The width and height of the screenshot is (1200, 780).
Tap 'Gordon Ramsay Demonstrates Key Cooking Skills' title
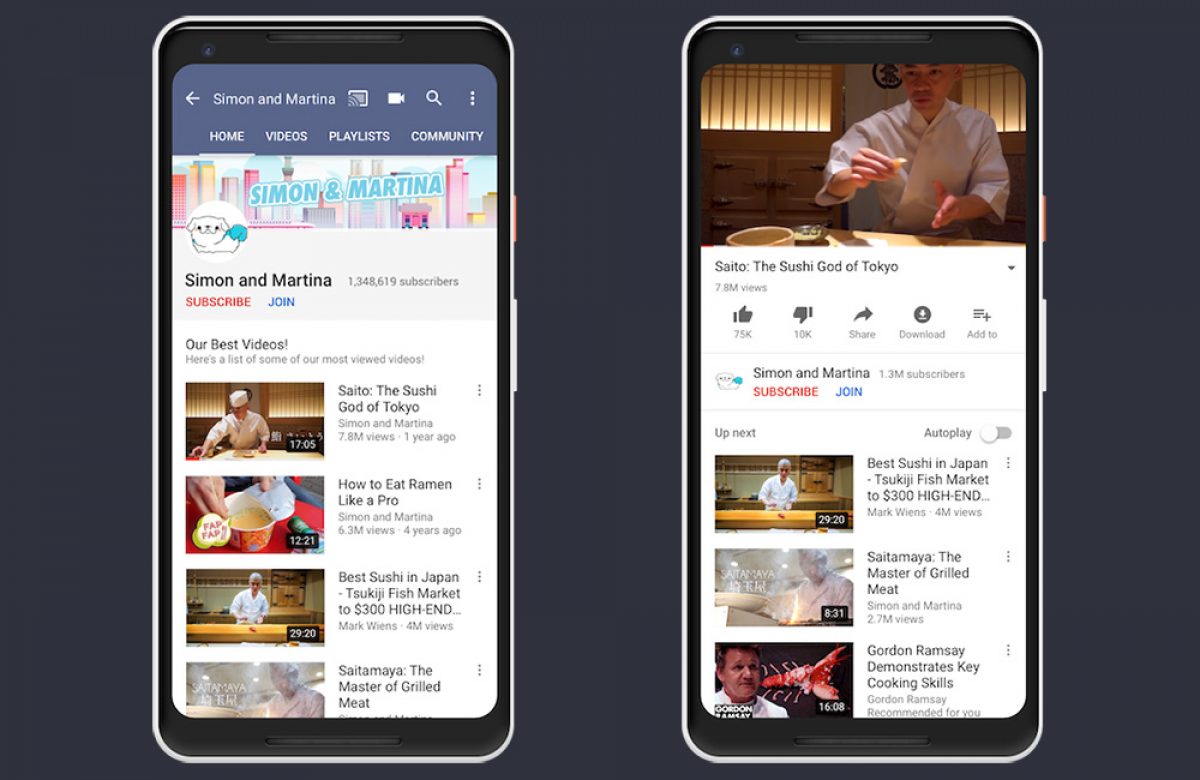[x=923, y=667]
